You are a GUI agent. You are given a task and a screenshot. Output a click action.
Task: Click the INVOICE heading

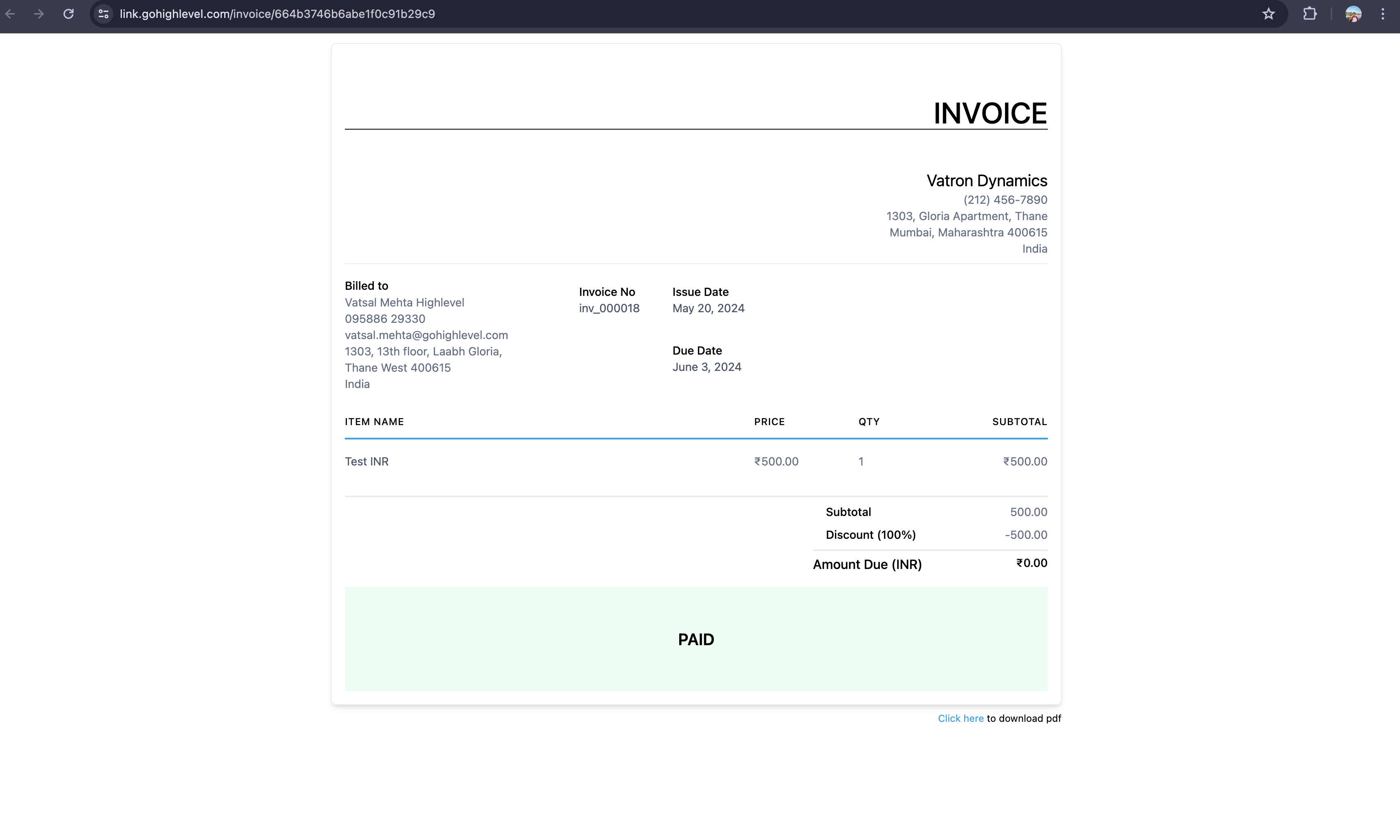point(990,113)
